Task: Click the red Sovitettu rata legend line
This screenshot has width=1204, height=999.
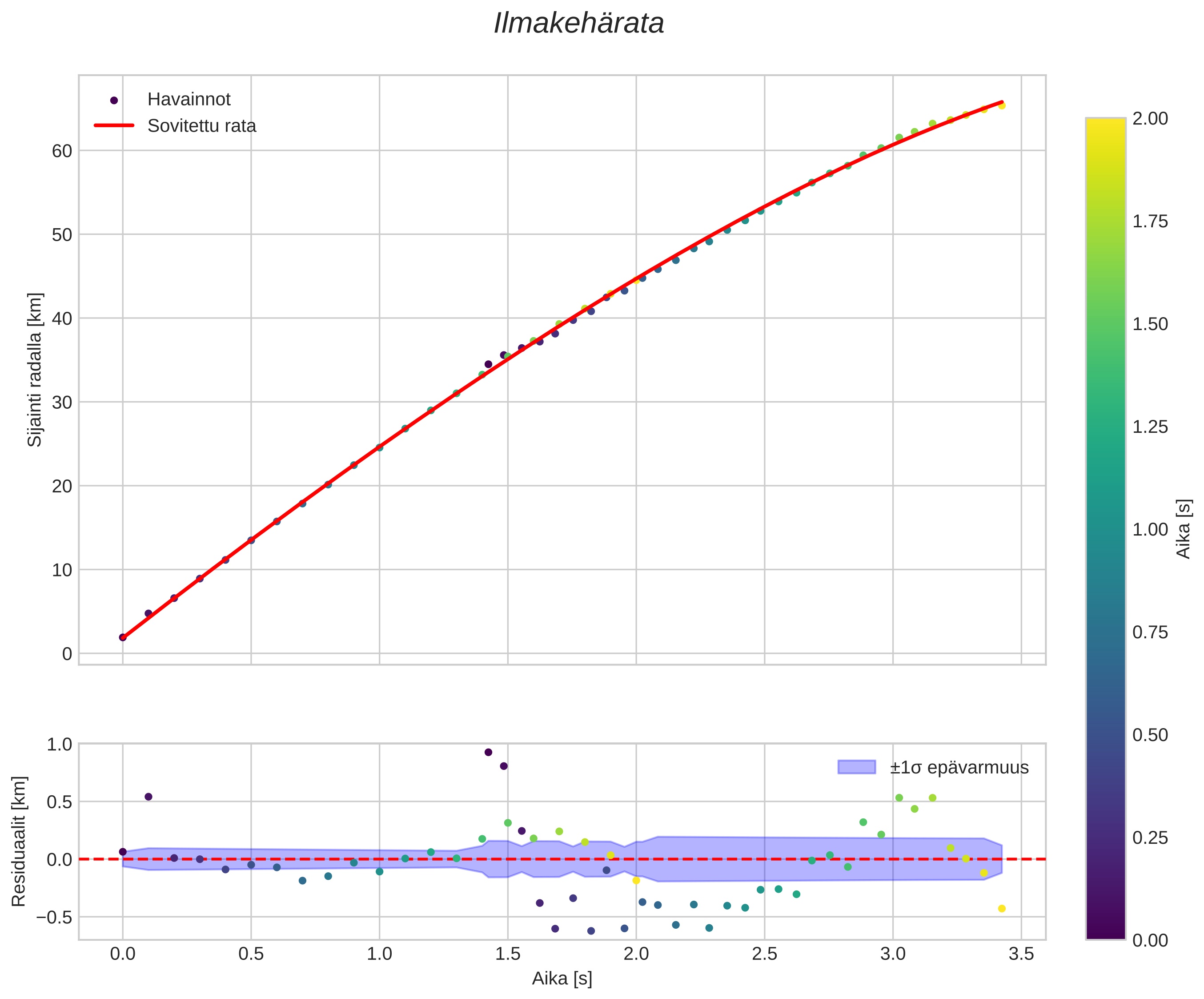Action: point(113,125)
